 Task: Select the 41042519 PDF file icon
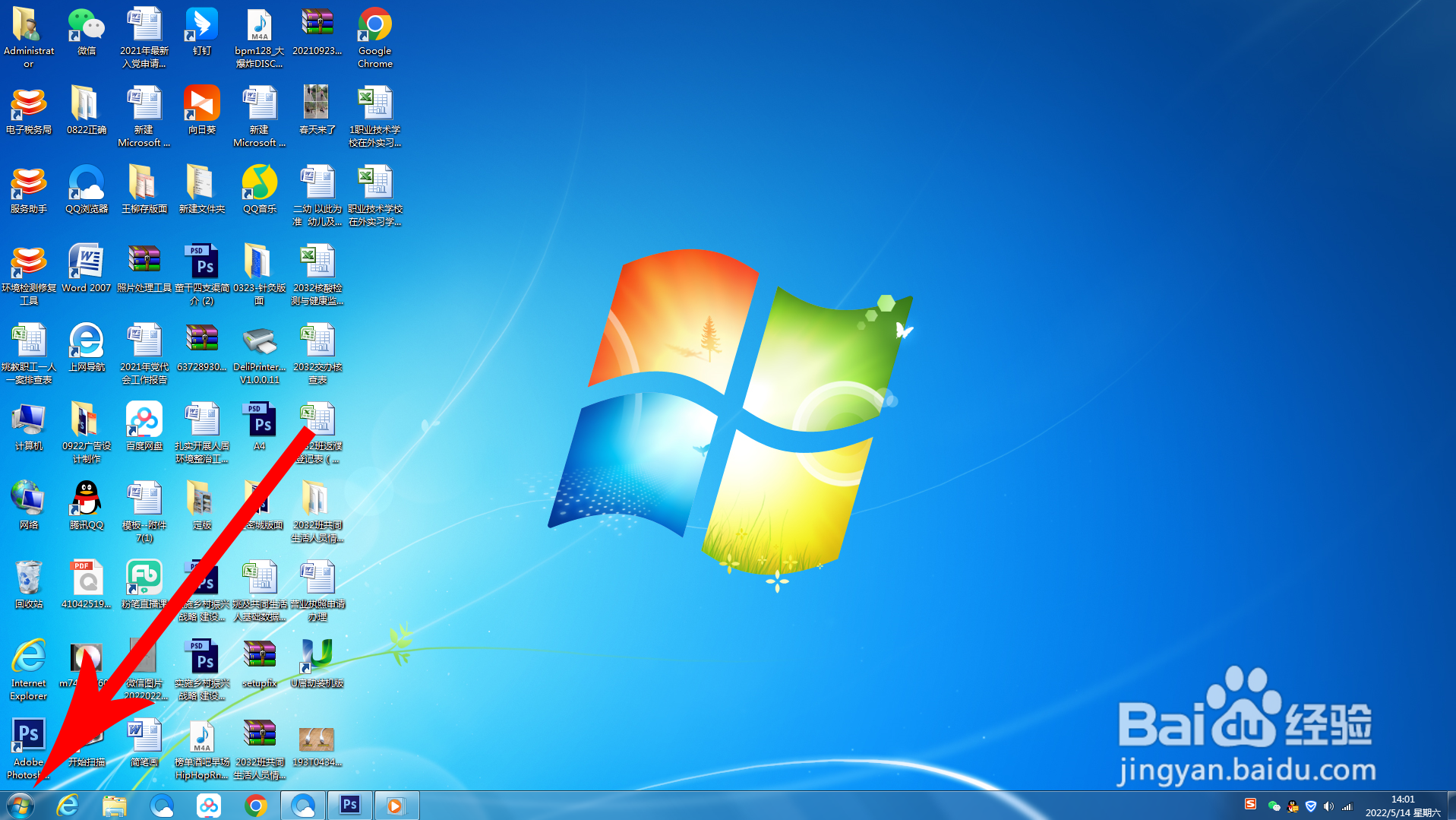[87, 585]
